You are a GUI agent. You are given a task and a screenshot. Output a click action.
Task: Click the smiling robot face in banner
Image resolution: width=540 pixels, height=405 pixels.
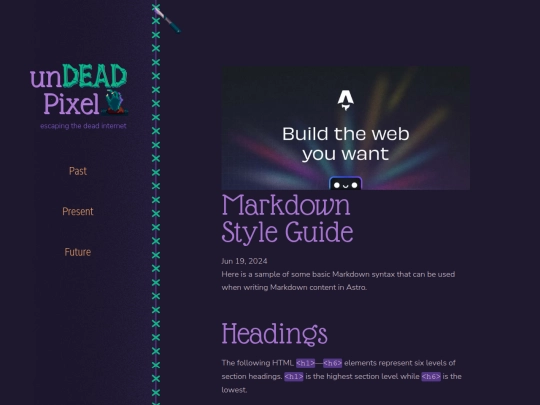tap(345, 183)
